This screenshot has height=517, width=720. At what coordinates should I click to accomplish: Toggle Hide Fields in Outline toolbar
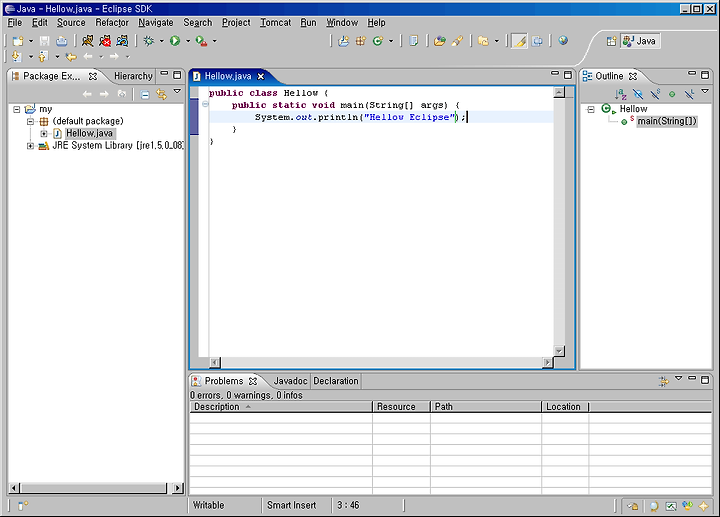[x=638, y=94]
